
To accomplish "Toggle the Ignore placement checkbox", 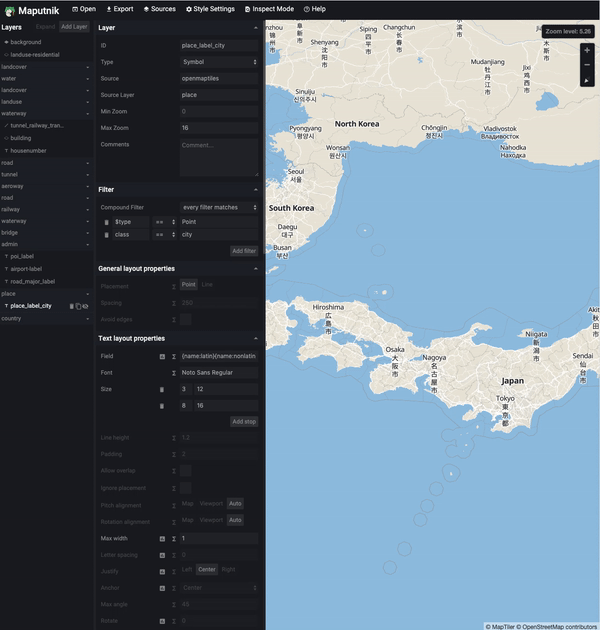I will click(186, 488).
